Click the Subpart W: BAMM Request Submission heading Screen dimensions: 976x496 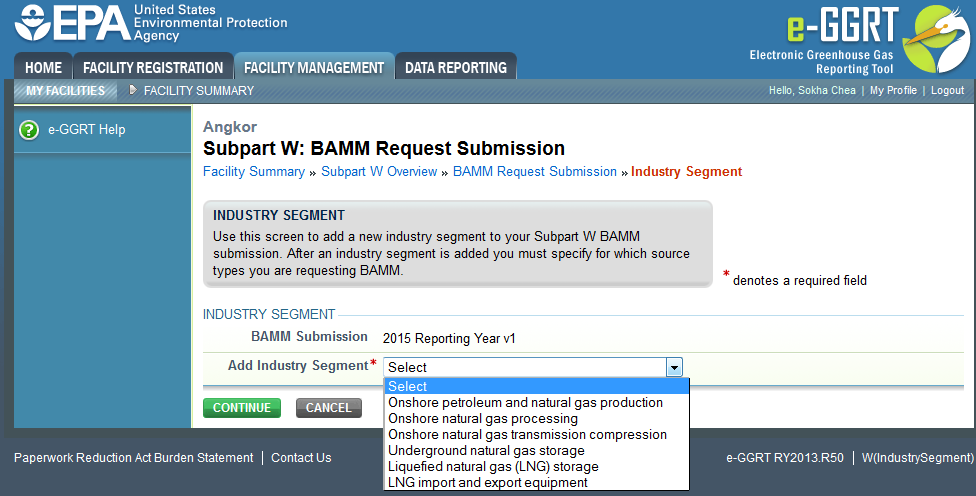pos(384,149)
